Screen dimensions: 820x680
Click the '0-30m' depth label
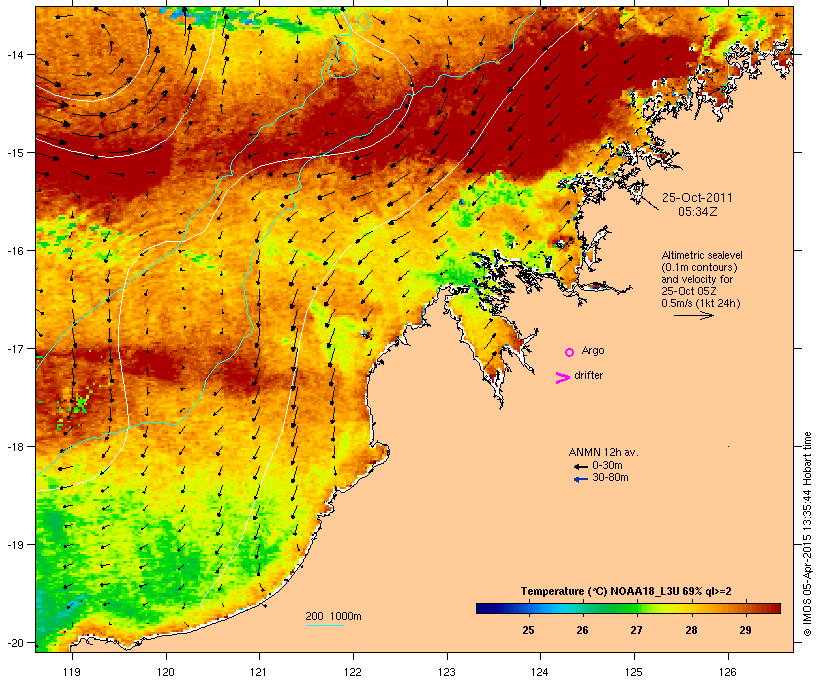click(x=607, y=466)
